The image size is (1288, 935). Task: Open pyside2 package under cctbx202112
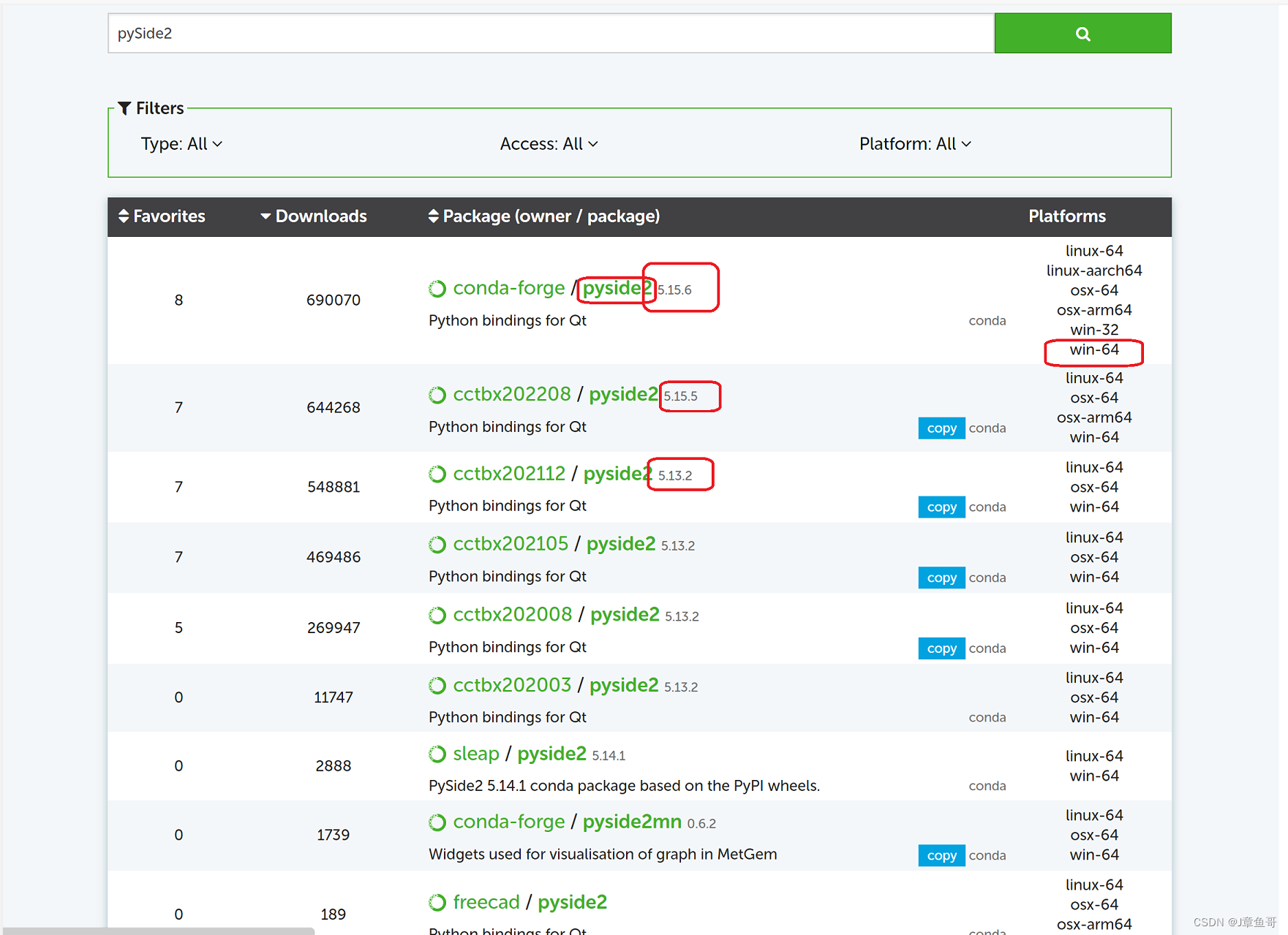[x=617, y=474]
